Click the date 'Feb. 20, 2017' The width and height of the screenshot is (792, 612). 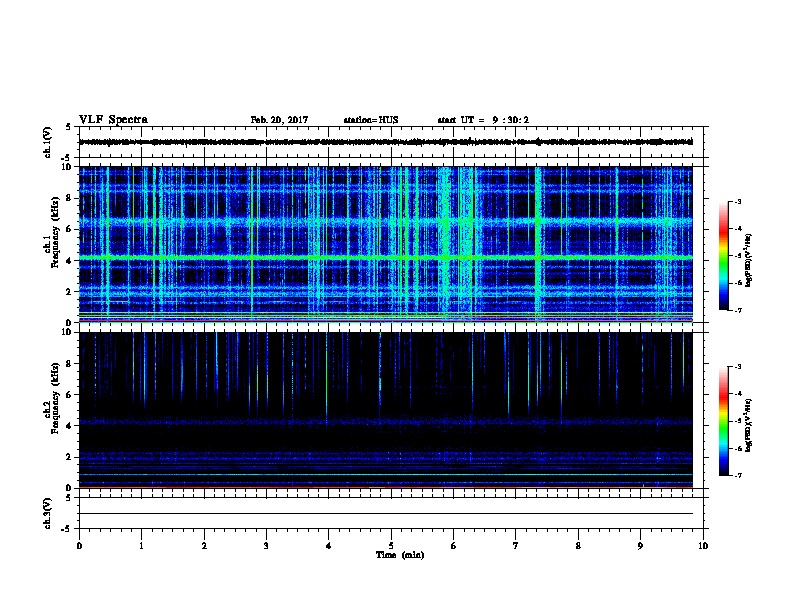pyautogui.click(x=279, y=120)
